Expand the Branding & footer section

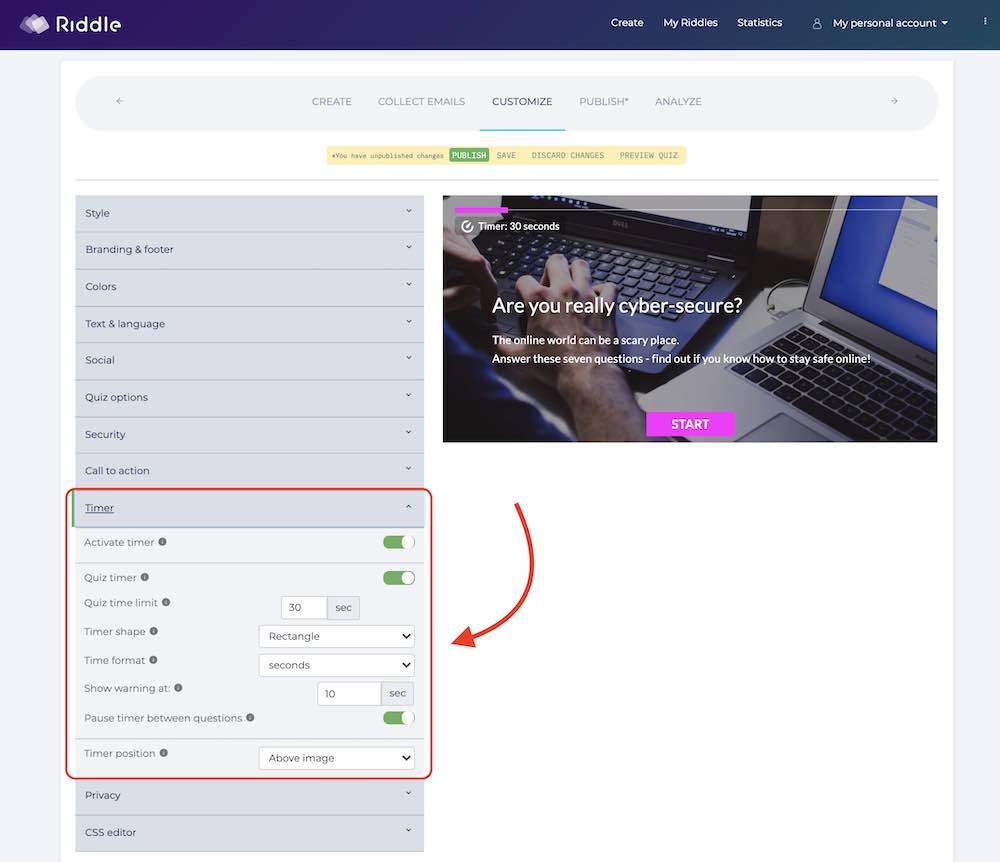tap(249, 249)
